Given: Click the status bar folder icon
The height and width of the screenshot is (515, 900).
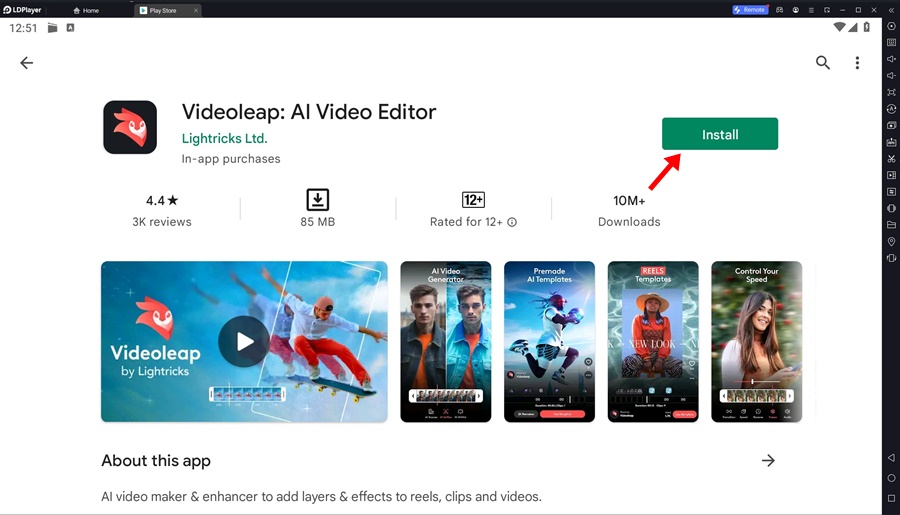Looking at the screenshot, I should [x=52, y=28].
